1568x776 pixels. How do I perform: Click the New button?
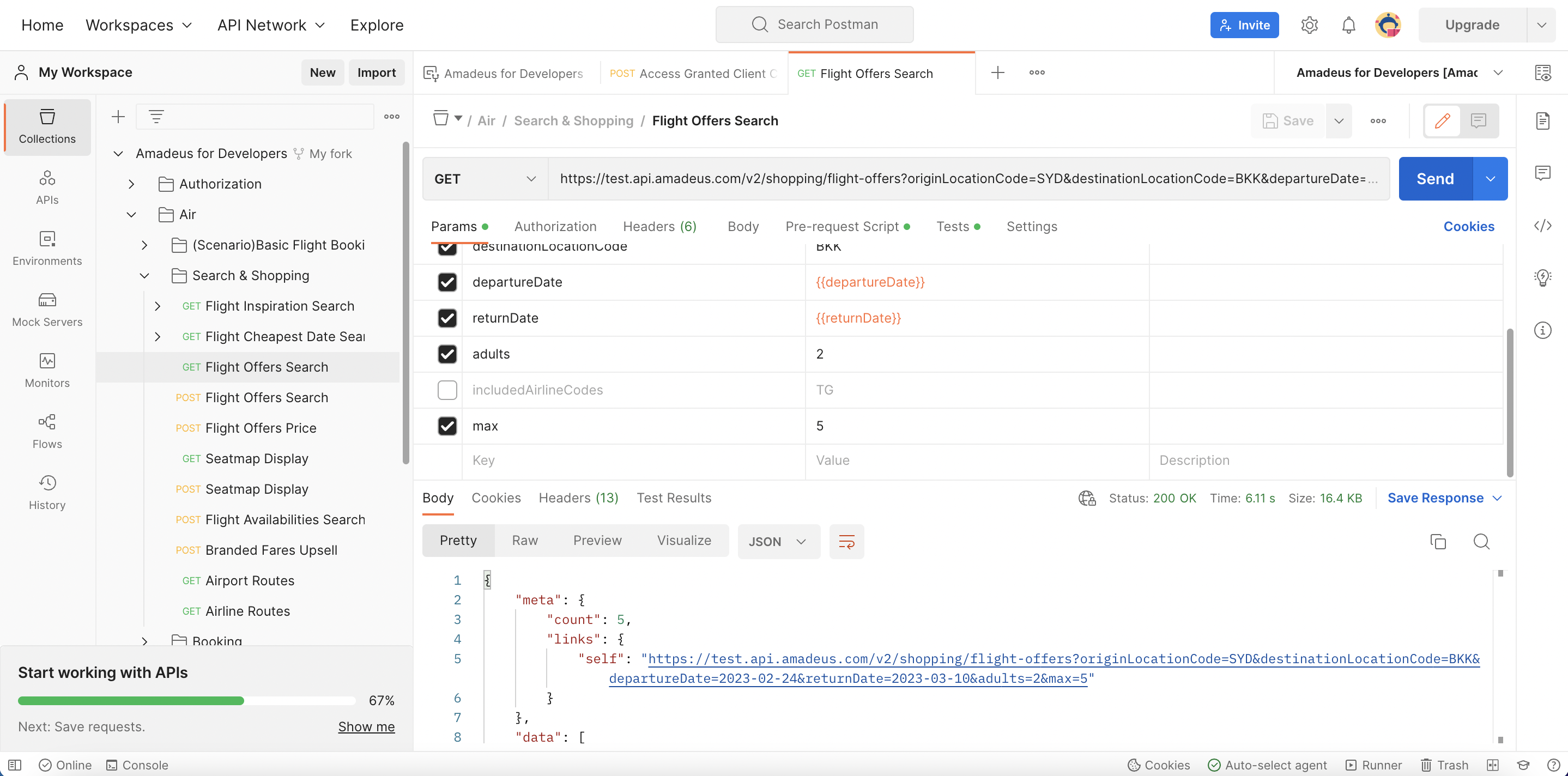point(323,72)
